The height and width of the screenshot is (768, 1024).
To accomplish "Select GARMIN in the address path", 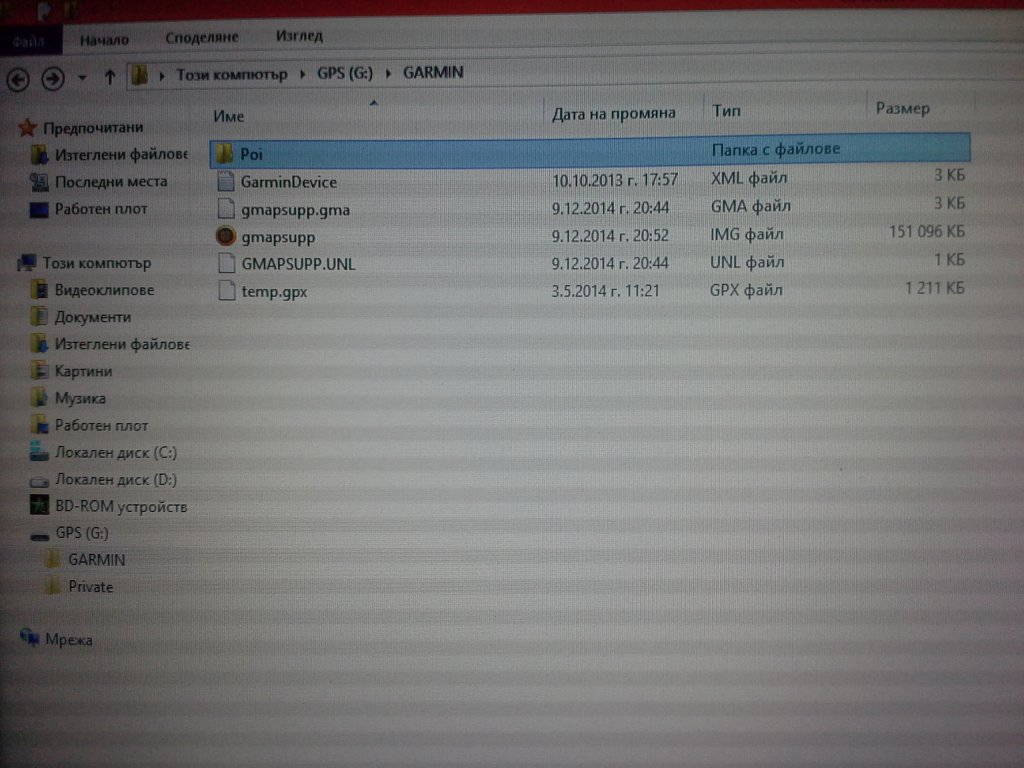I will (433, 72).
